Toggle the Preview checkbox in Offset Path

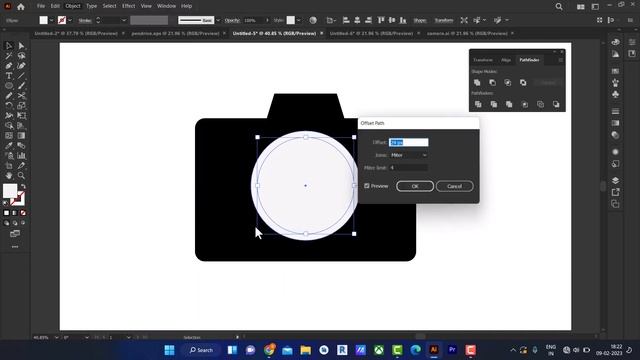[367, 186]
